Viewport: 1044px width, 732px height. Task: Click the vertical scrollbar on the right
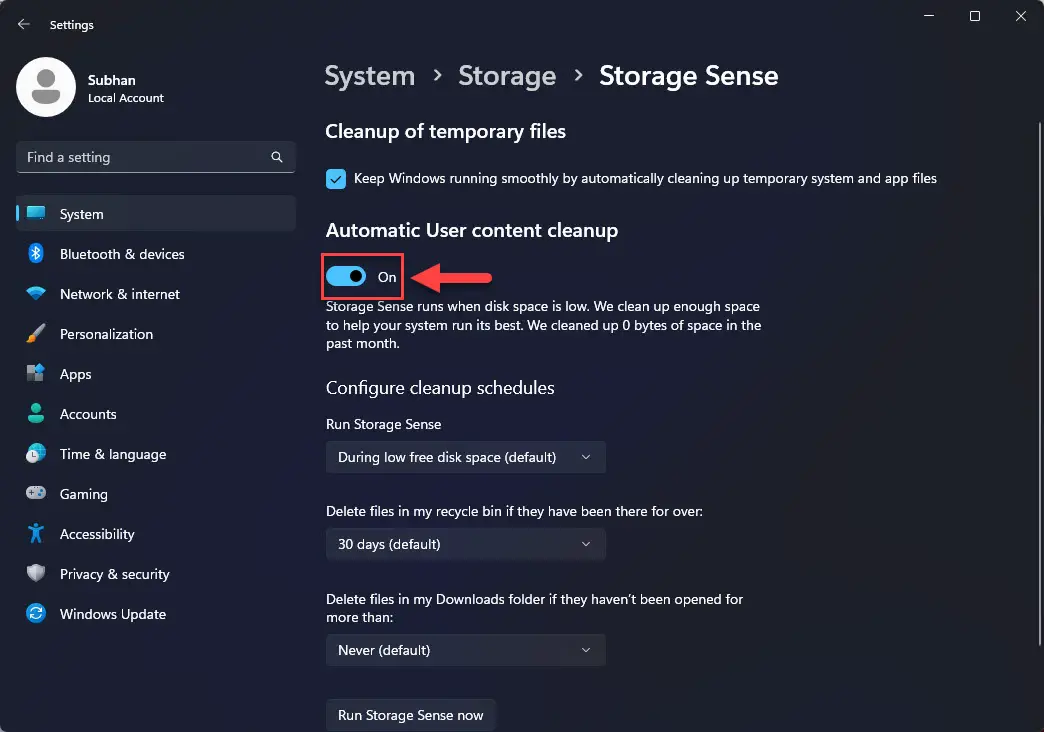pos(1039,383)
